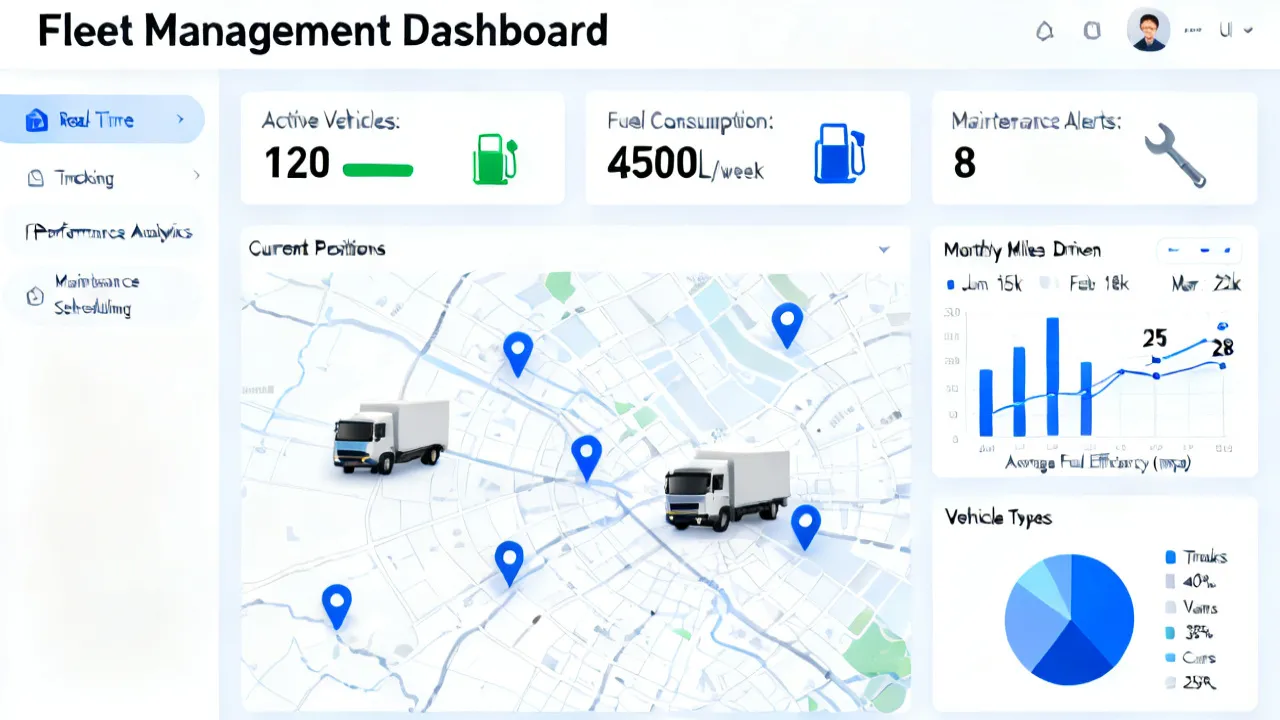Toggle the Cars legend label
The image size is (1280, 720).
click(1199, 658)
